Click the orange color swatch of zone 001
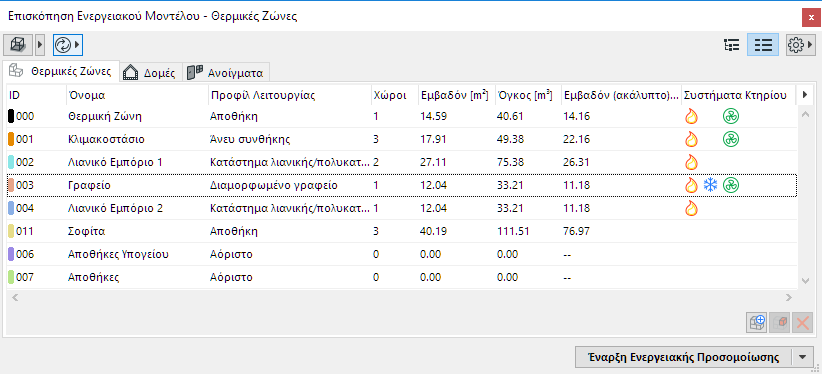The width and height of the screenshot is (822, 374). click(x=11, y=140)
